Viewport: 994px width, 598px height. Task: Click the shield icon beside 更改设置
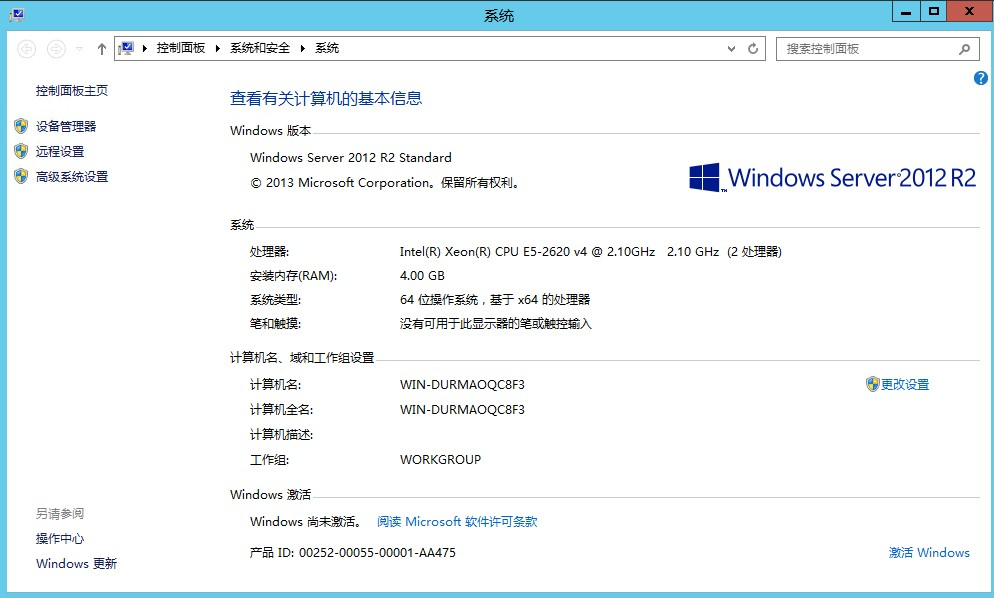(872, 384)
